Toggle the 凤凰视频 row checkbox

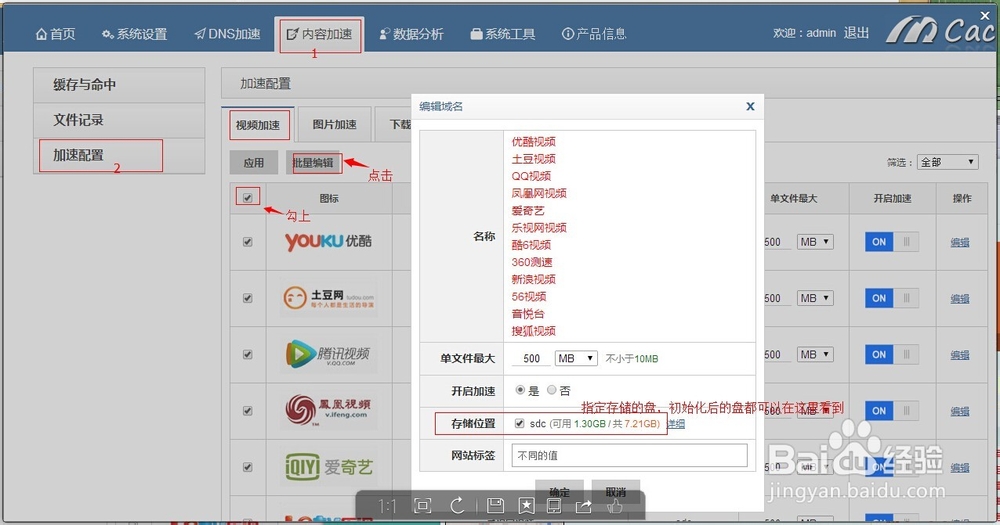pos(247,411)
